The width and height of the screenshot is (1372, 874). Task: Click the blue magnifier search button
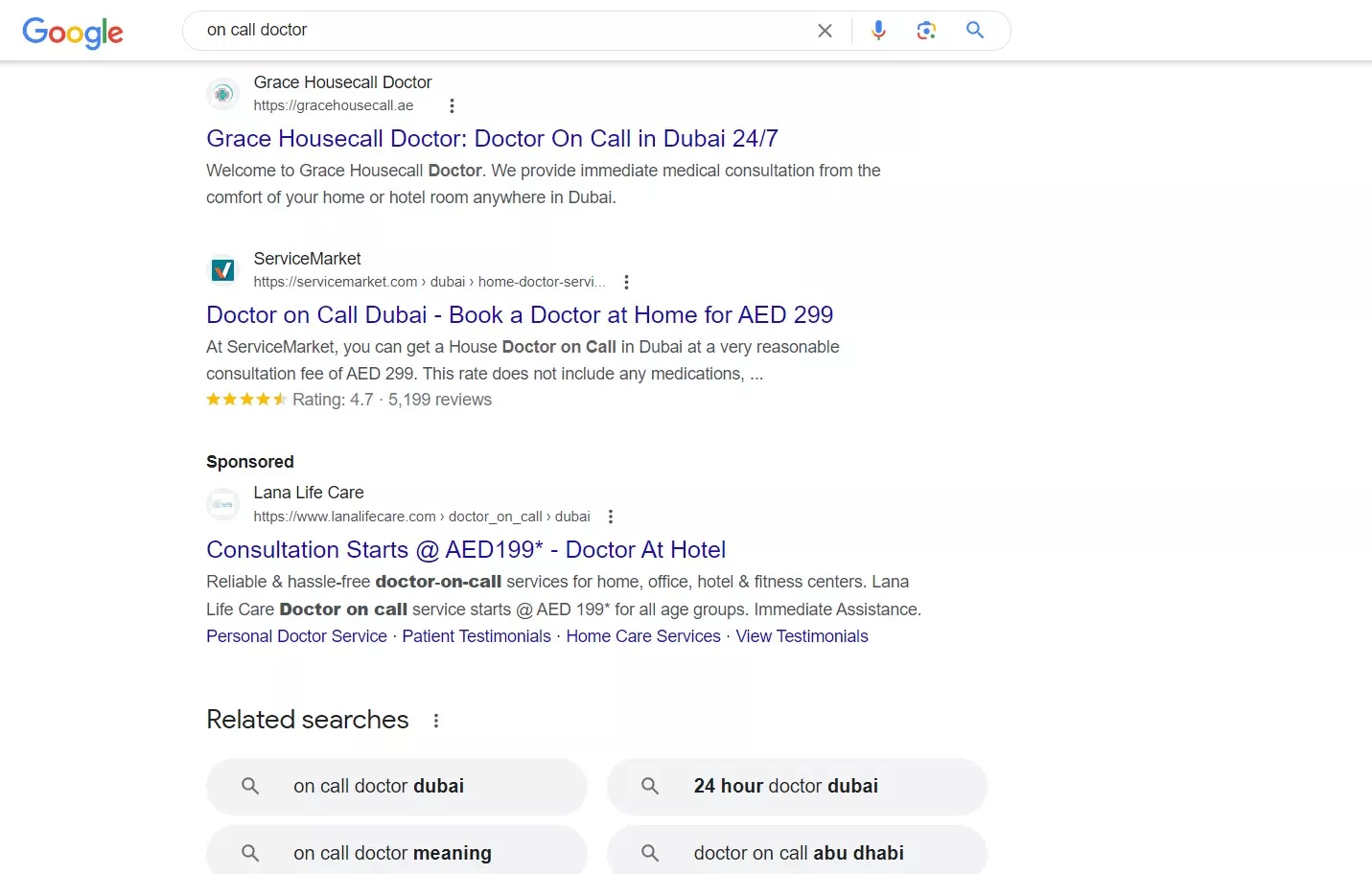pyautogui.click(x=975, y=30)
